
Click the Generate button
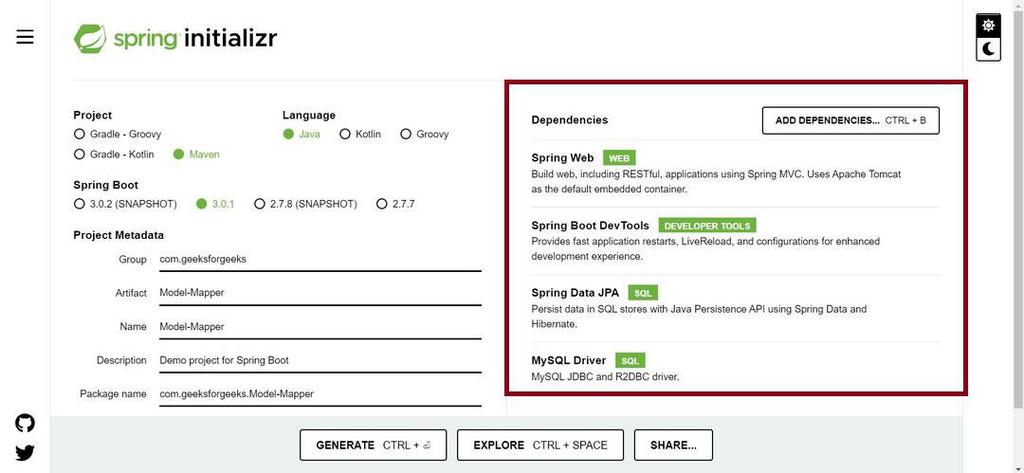[372, 445]
